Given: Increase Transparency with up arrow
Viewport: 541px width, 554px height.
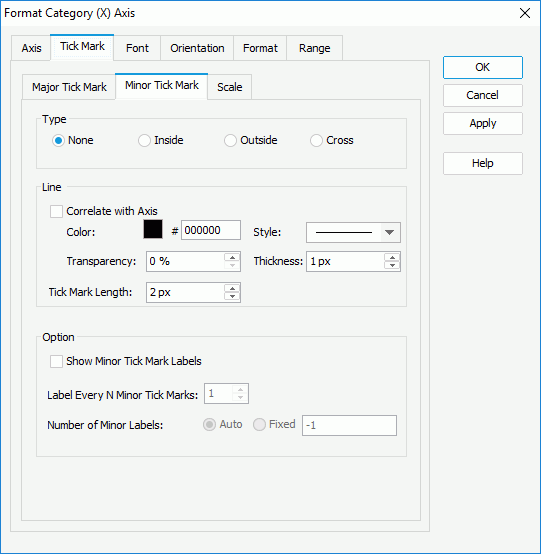Looking at the screenshot, I should tap(232, 257).
